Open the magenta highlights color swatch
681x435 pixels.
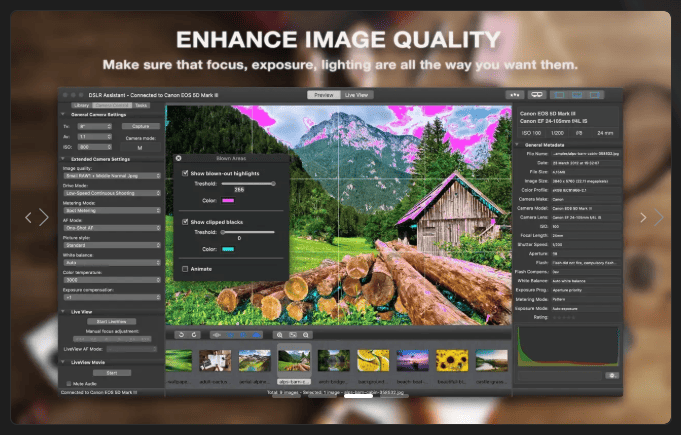(x=228, y=200)
